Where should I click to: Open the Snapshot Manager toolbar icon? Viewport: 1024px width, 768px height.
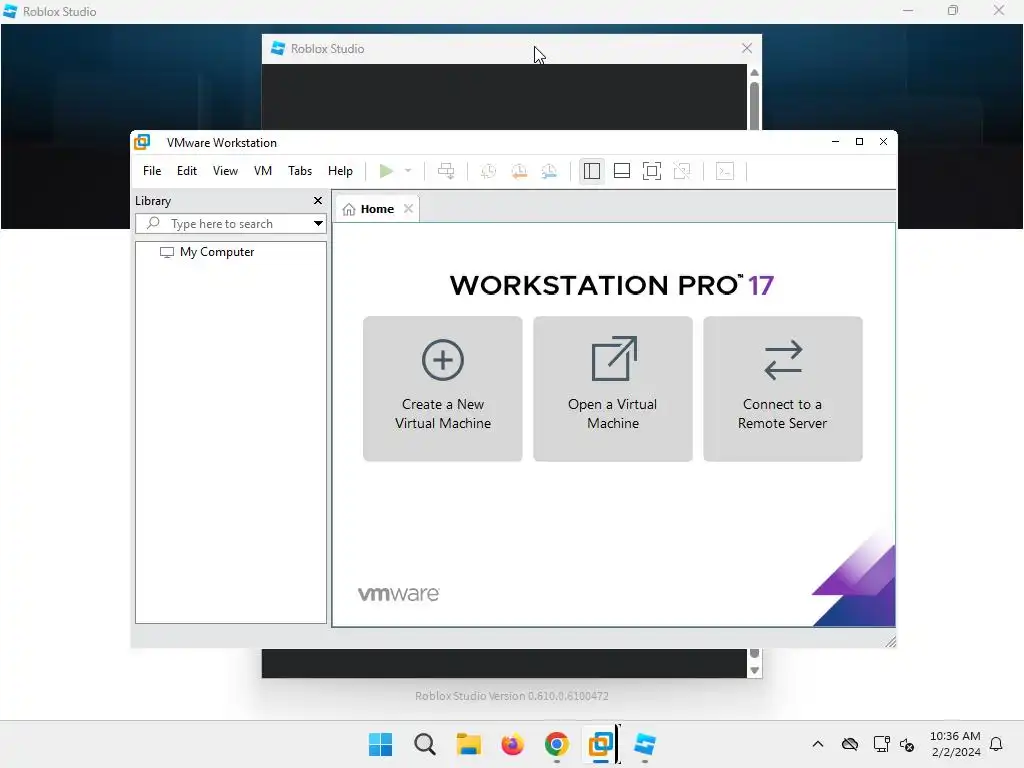549,171
